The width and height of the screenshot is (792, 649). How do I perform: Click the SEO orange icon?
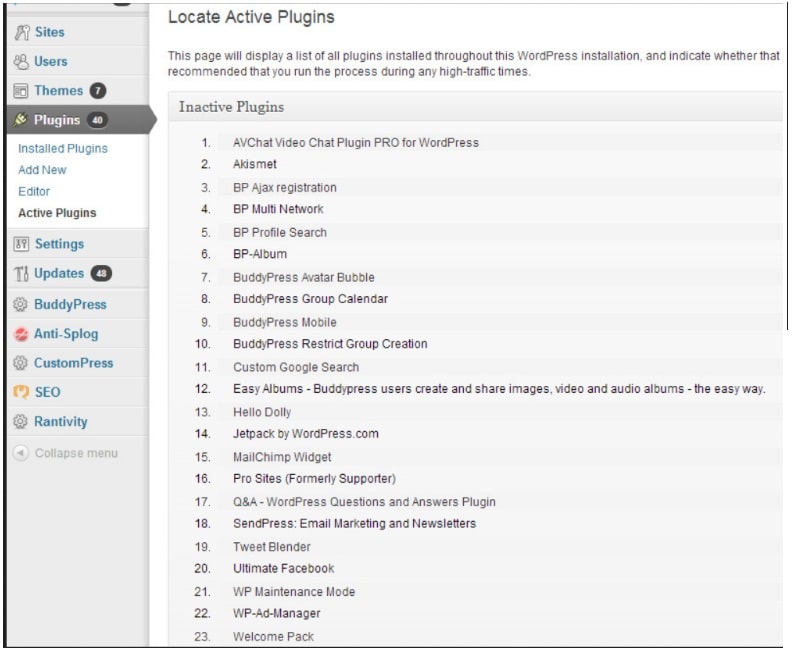click(x=21, y=392)
